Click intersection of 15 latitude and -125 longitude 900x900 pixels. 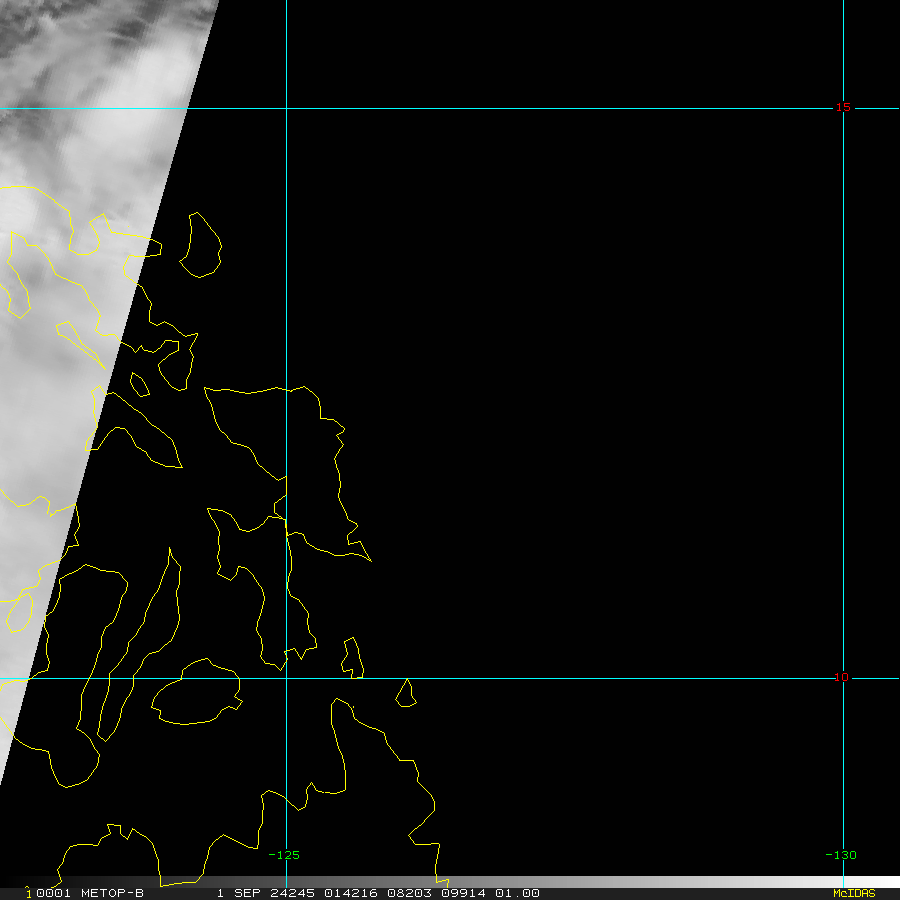click(x=287, y=108)
